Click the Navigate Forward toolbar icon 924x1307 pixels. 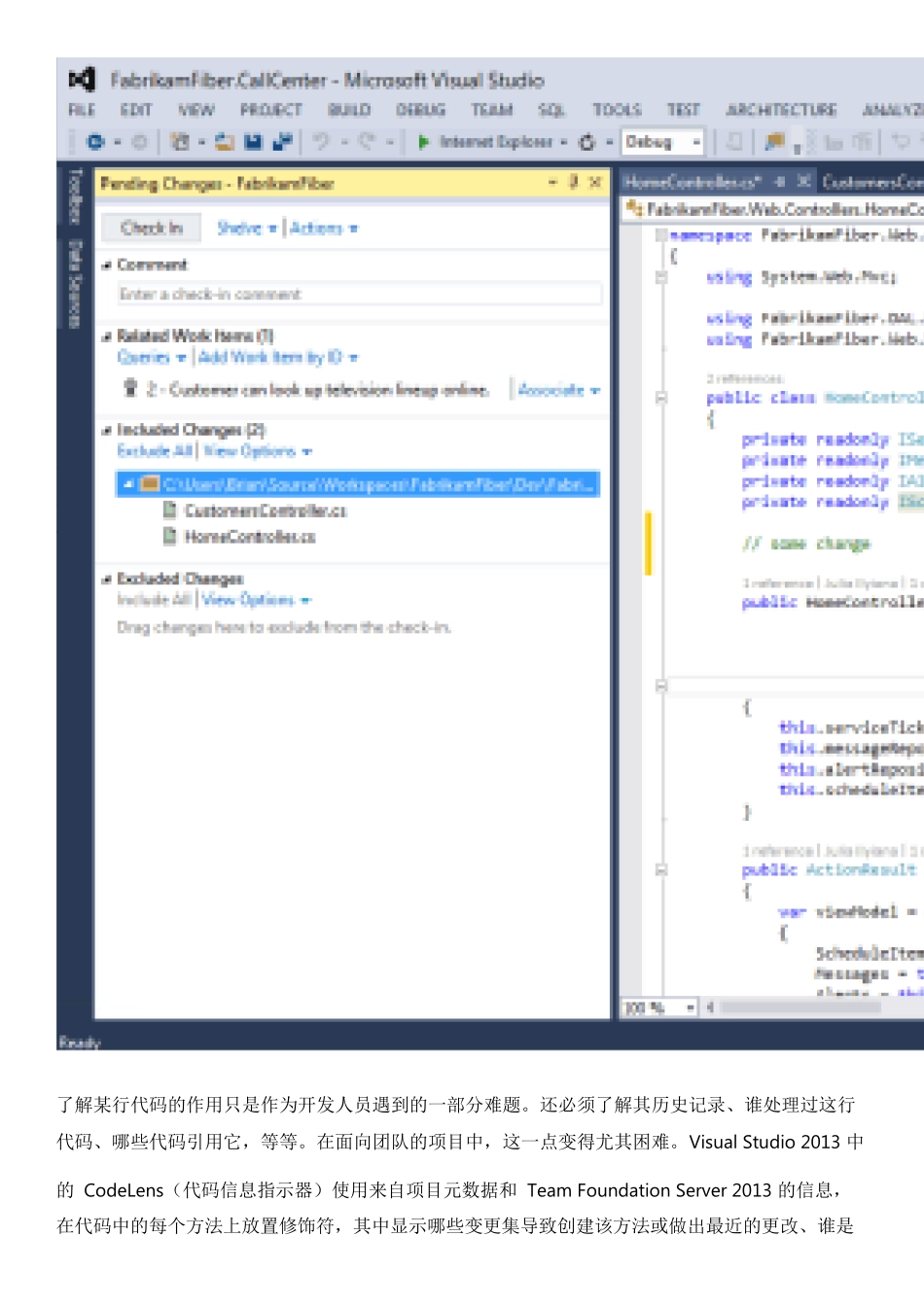pyautogui.click(x=139, y=142)
